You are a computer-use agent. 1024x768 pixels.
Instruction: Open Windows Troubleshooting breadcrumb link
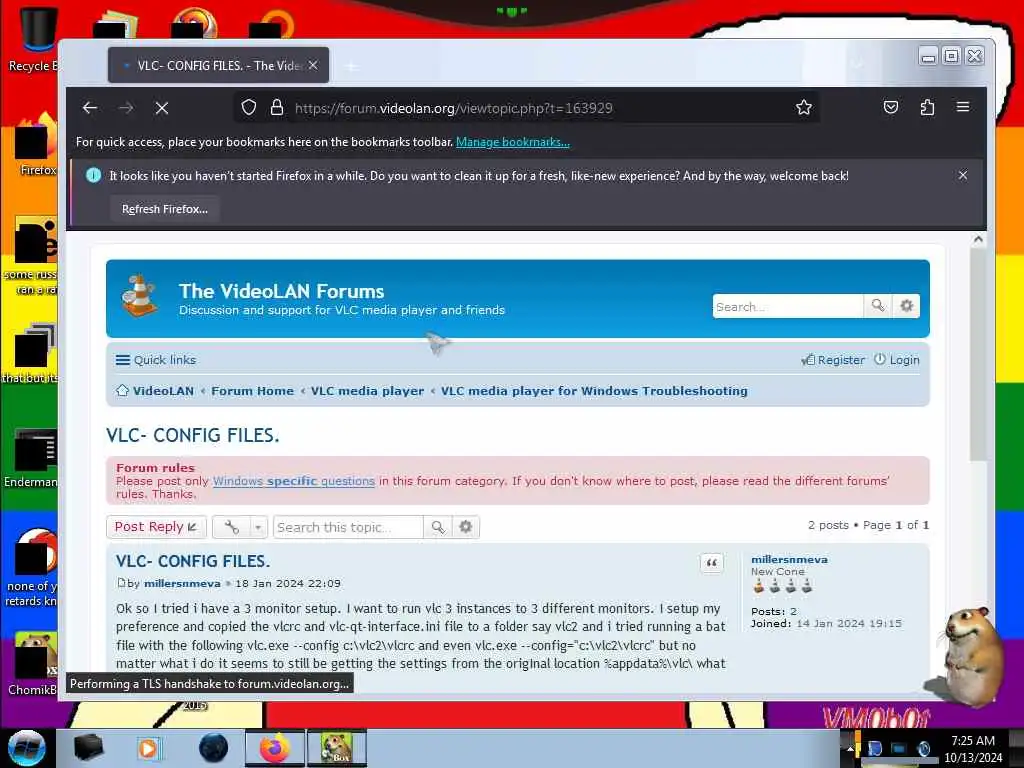coord(594,391)
